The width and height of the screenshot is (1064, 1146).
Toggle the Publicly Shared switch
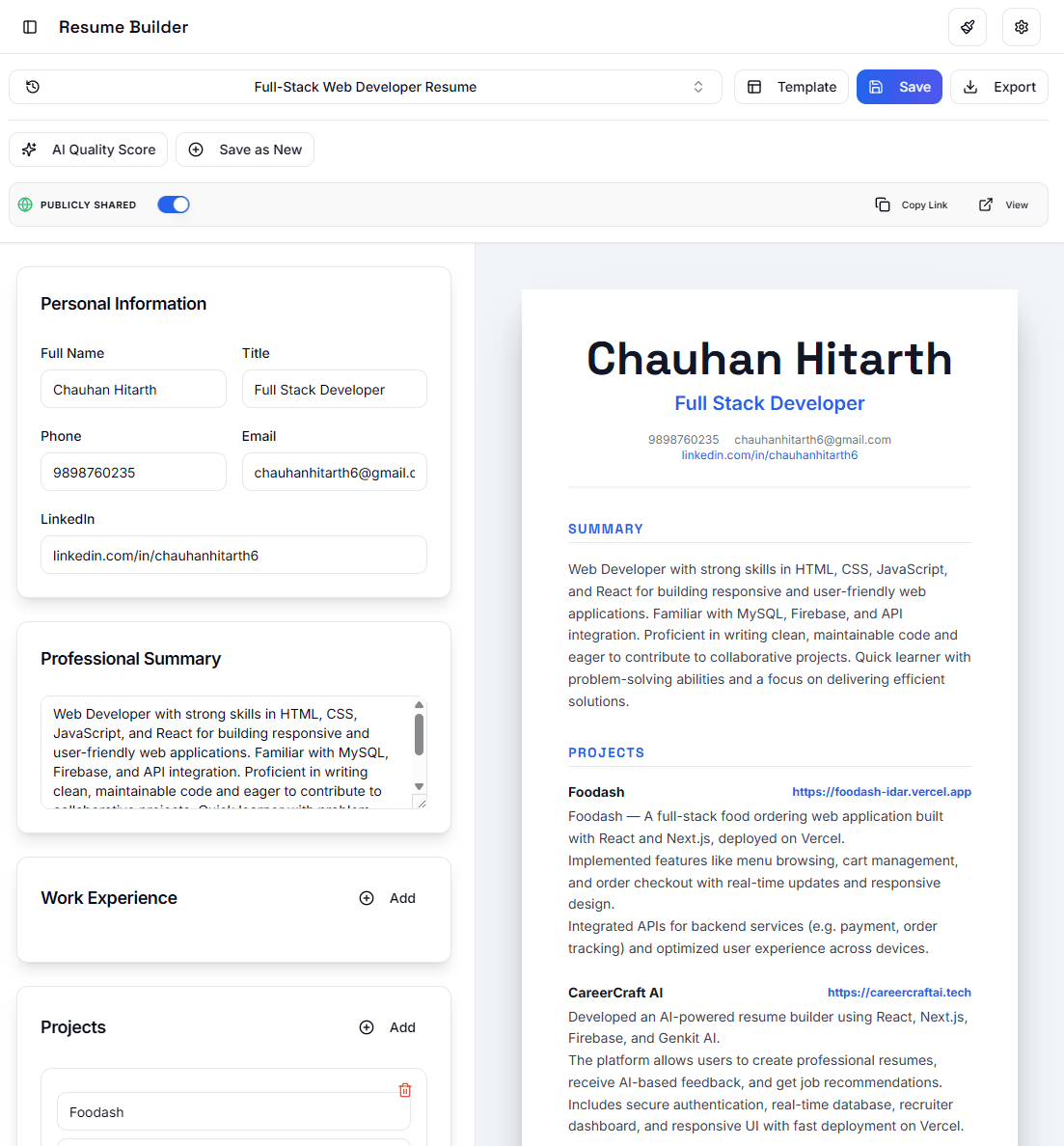click(x=174, y=205)
